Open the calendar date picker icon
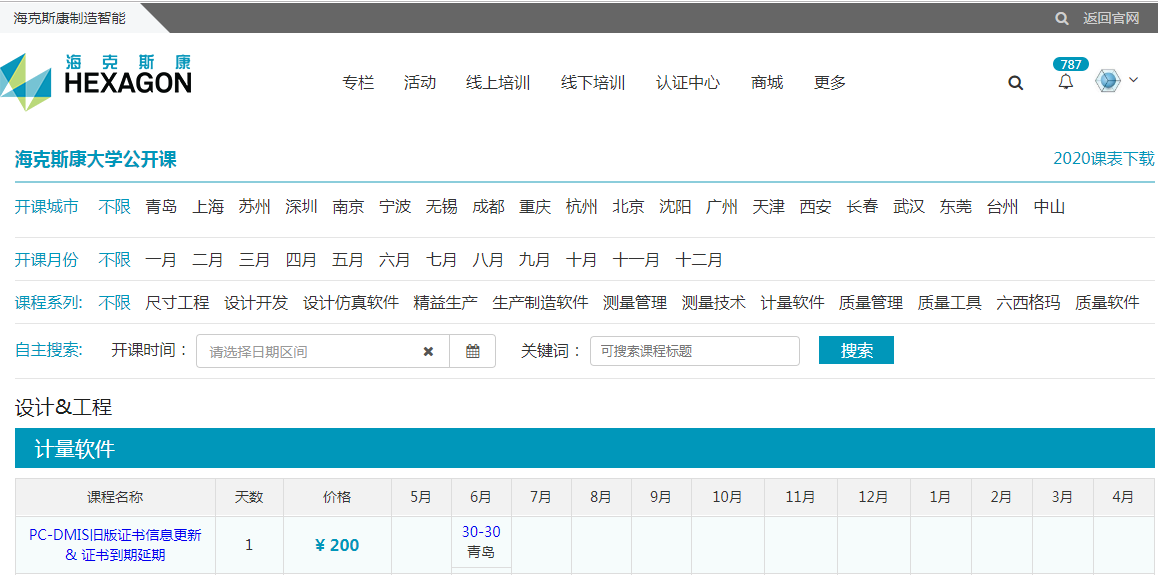 pyautogui.click(x=473, y=351)
